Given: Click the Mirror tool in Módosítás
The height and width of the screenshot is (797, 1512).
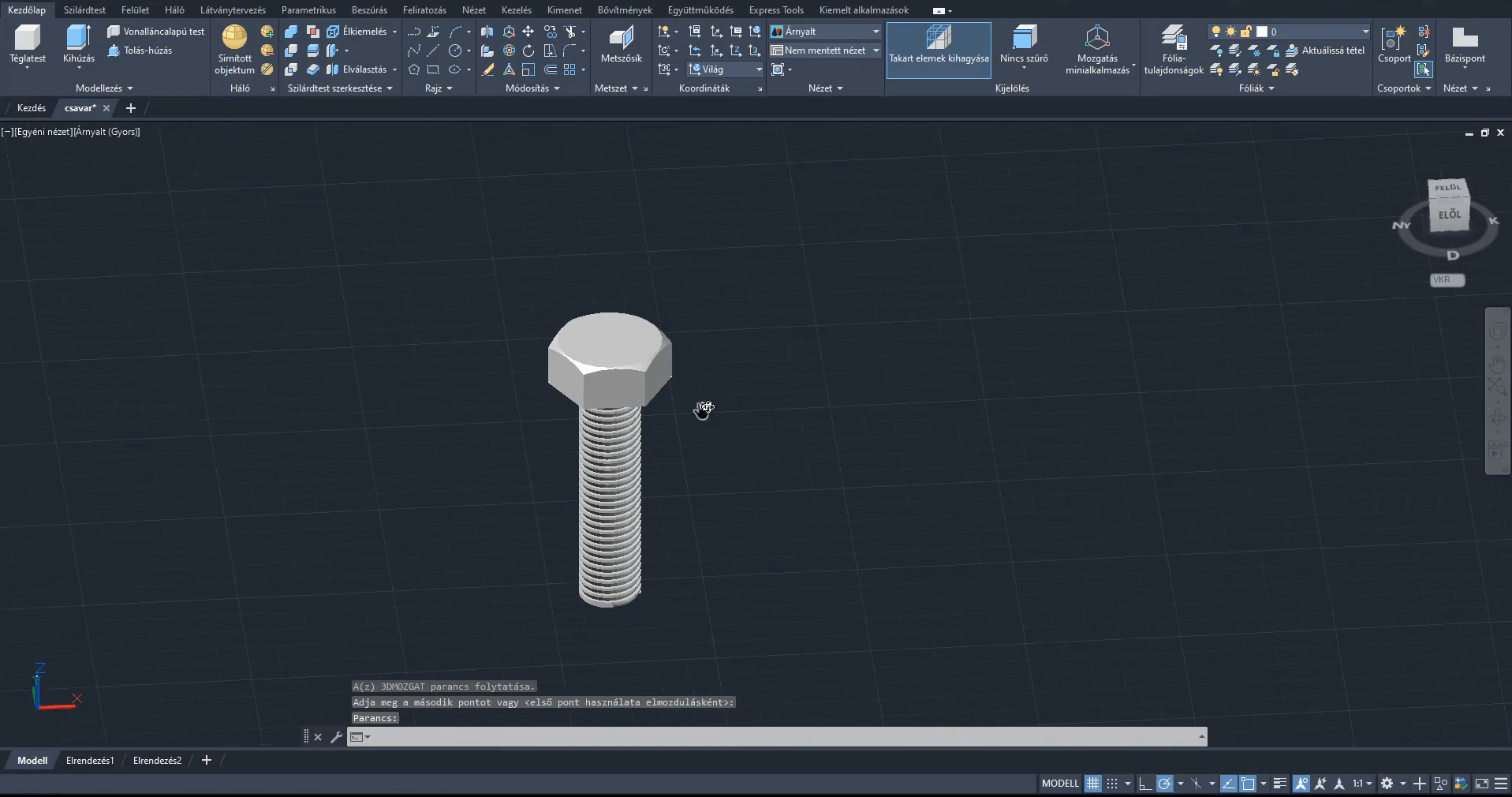Looking at the screenshot, I should (487, 32).
